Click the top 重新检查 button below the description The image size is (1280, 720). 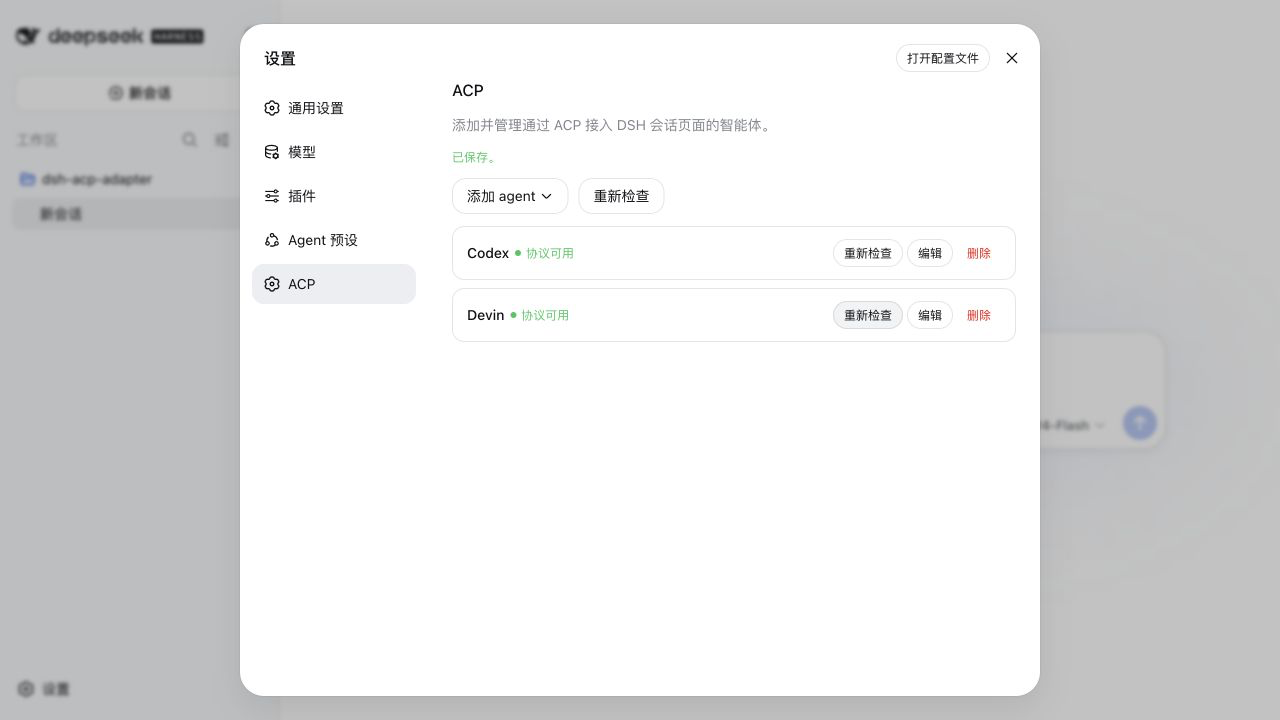[621, 196]
